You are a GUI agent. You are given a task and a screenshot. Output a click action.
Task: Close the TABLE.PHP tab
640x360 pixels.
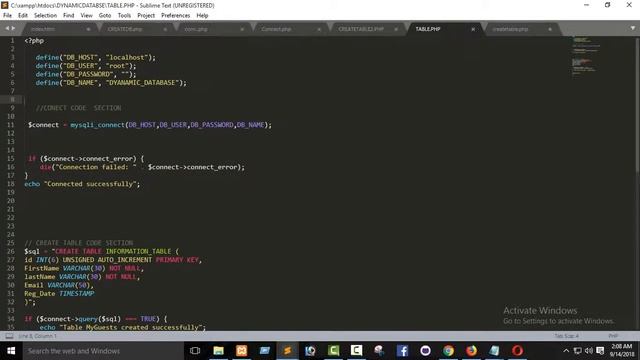[x=473, y=29]
